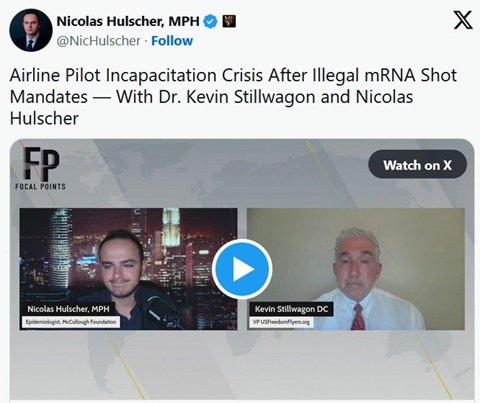Click the blue verified checkmark badge
The image size is (480, 403).
tap(210, 22)
